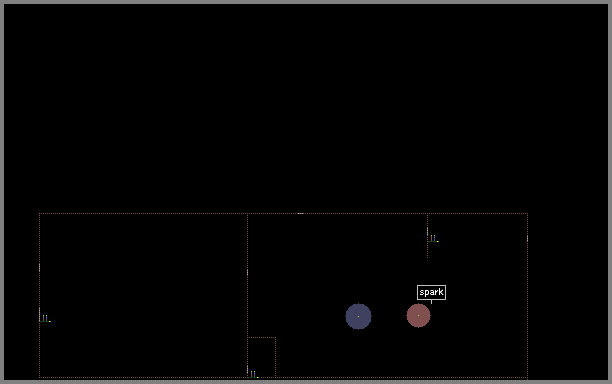Click the 'spark' name label
This screenshot has width=612, height=384.
(x=431, y=292)
